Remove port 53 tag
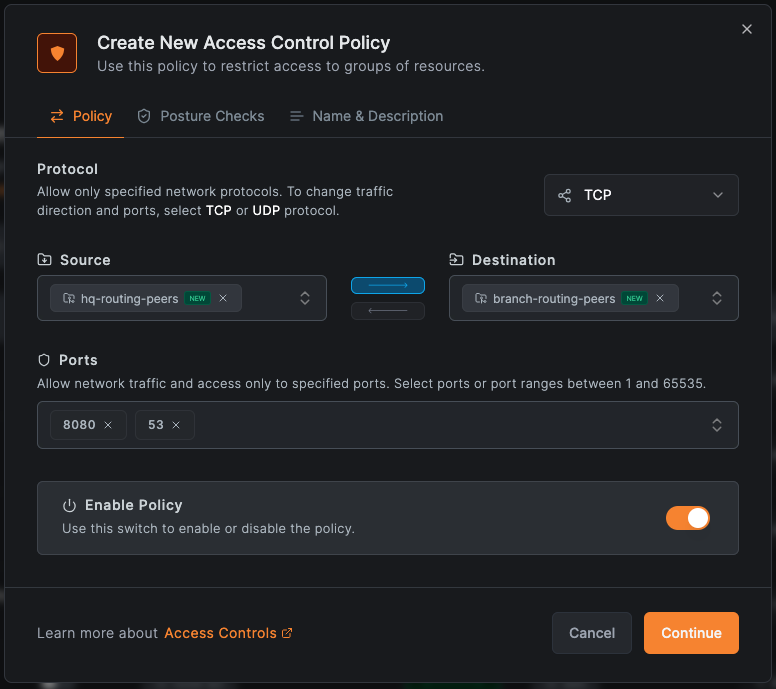 (x=176, y=425)
